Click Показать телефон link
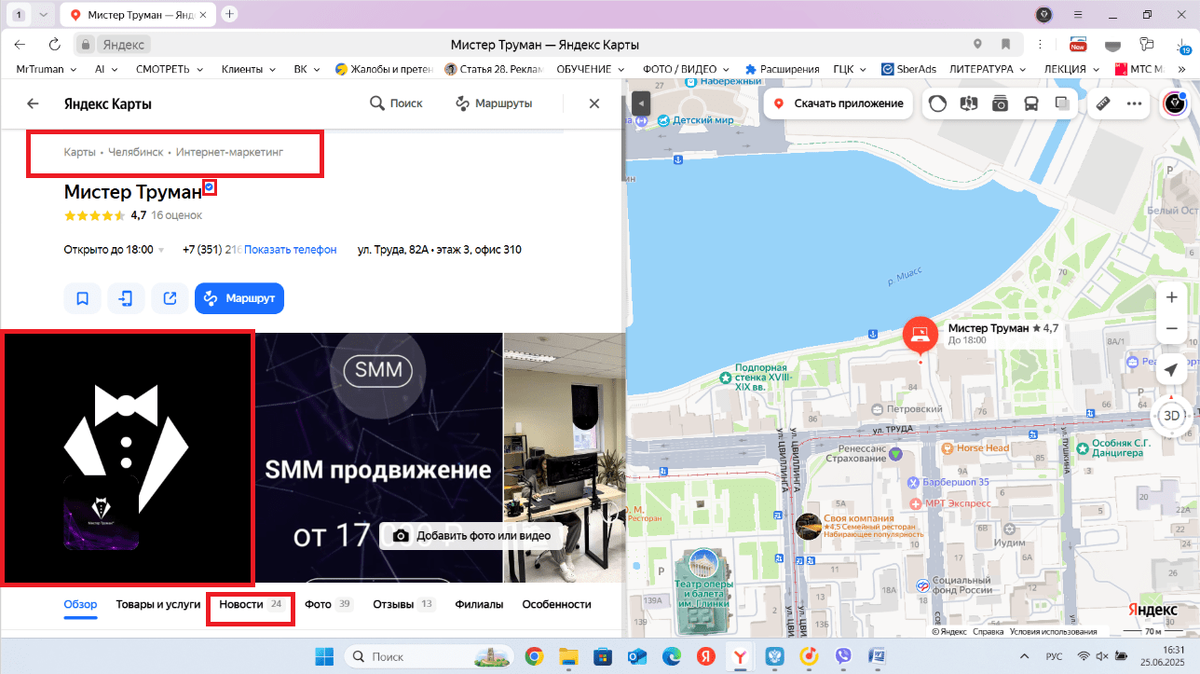Image resolution: width=1200 pixels, height=674 pixels. pos(290,250)
